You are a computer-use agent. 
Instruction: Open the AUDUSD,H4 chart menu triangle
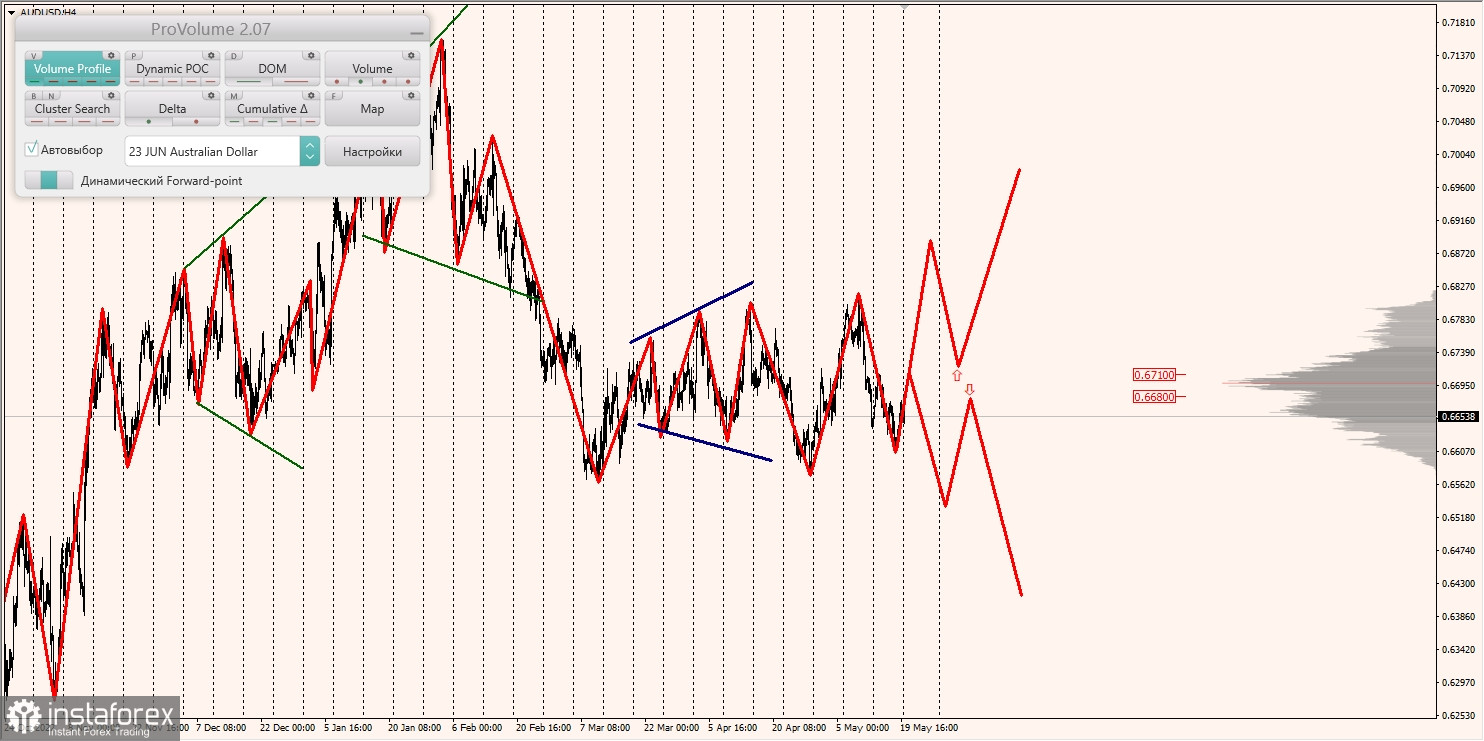10,12
